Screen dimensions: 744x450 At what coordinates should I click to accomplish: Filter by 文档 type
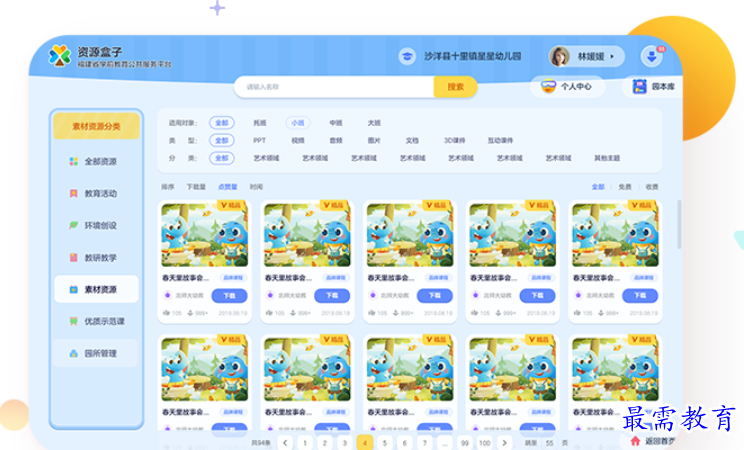412,141
